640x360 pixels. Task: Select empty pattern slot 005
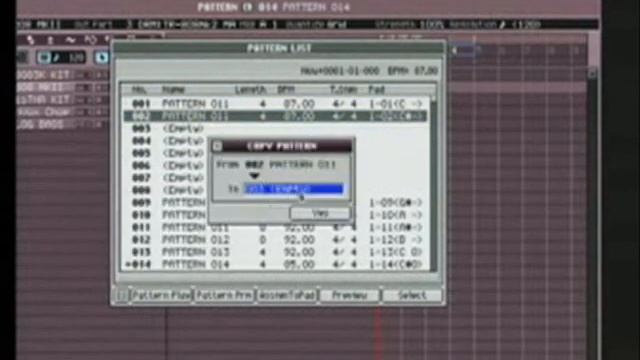[167, 153]
